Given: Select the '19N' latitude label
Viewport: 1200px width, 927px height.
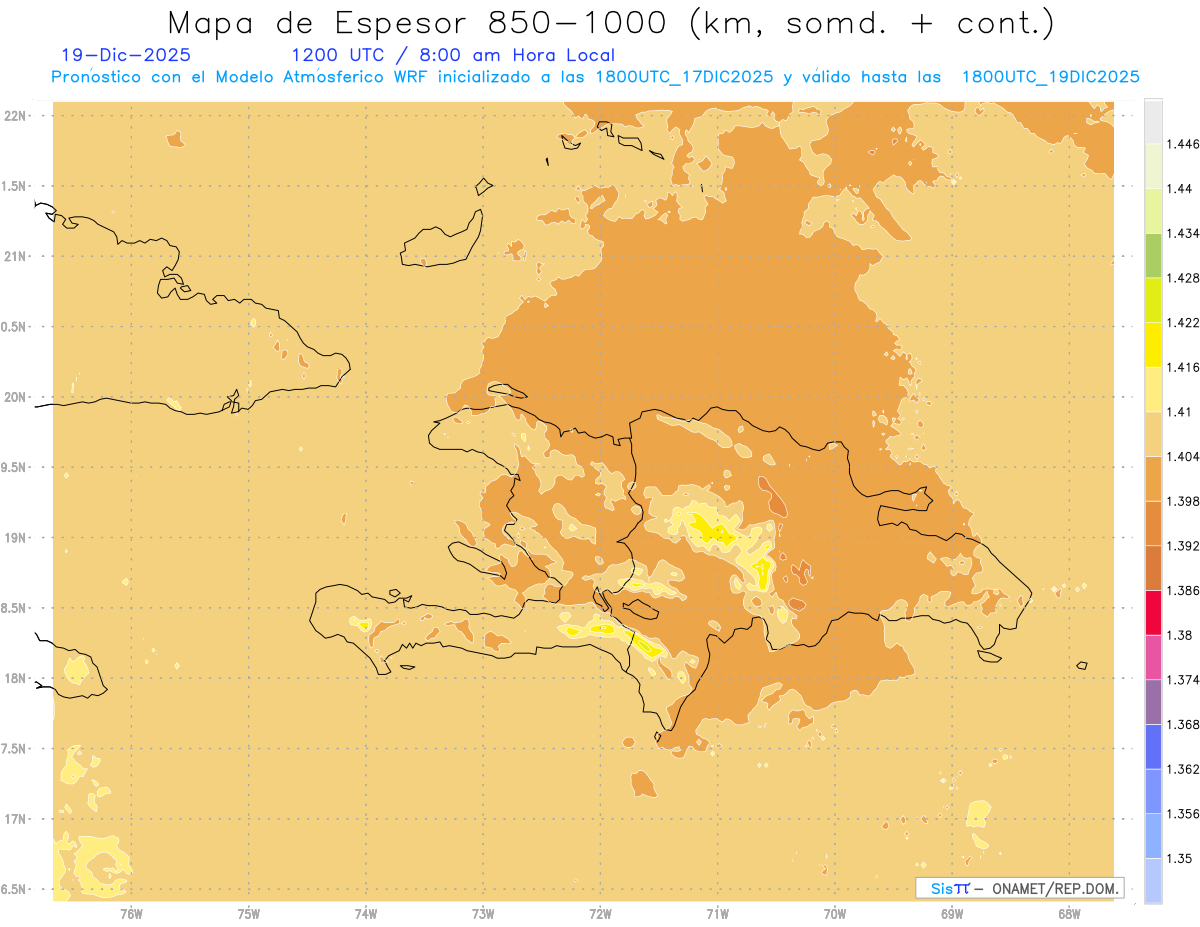Looking at the screenshot, I should coord(16,537).
